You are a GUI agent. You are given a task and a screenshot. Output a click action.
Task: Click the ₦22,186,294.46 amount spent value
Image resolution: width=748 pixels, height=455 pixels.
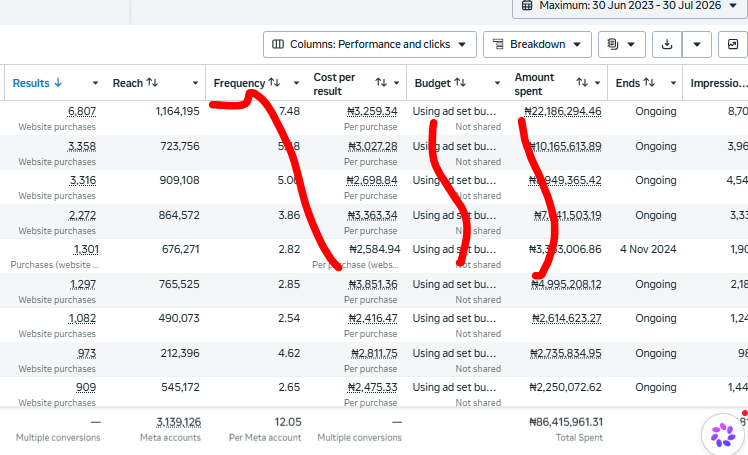tap(562, 112)
